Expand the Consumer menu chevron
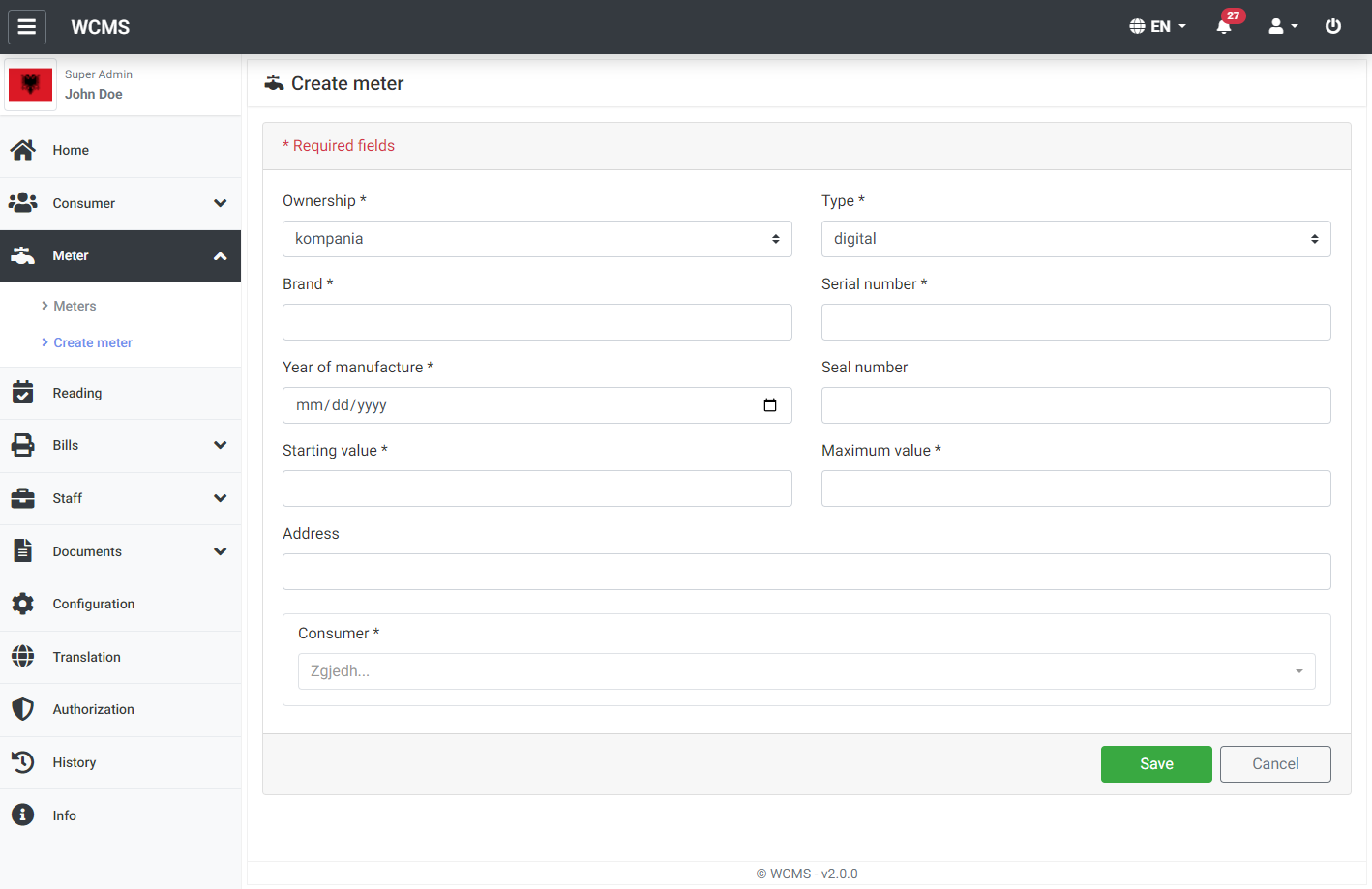This screenshot has height=889, width=1372. coord(221,203)
